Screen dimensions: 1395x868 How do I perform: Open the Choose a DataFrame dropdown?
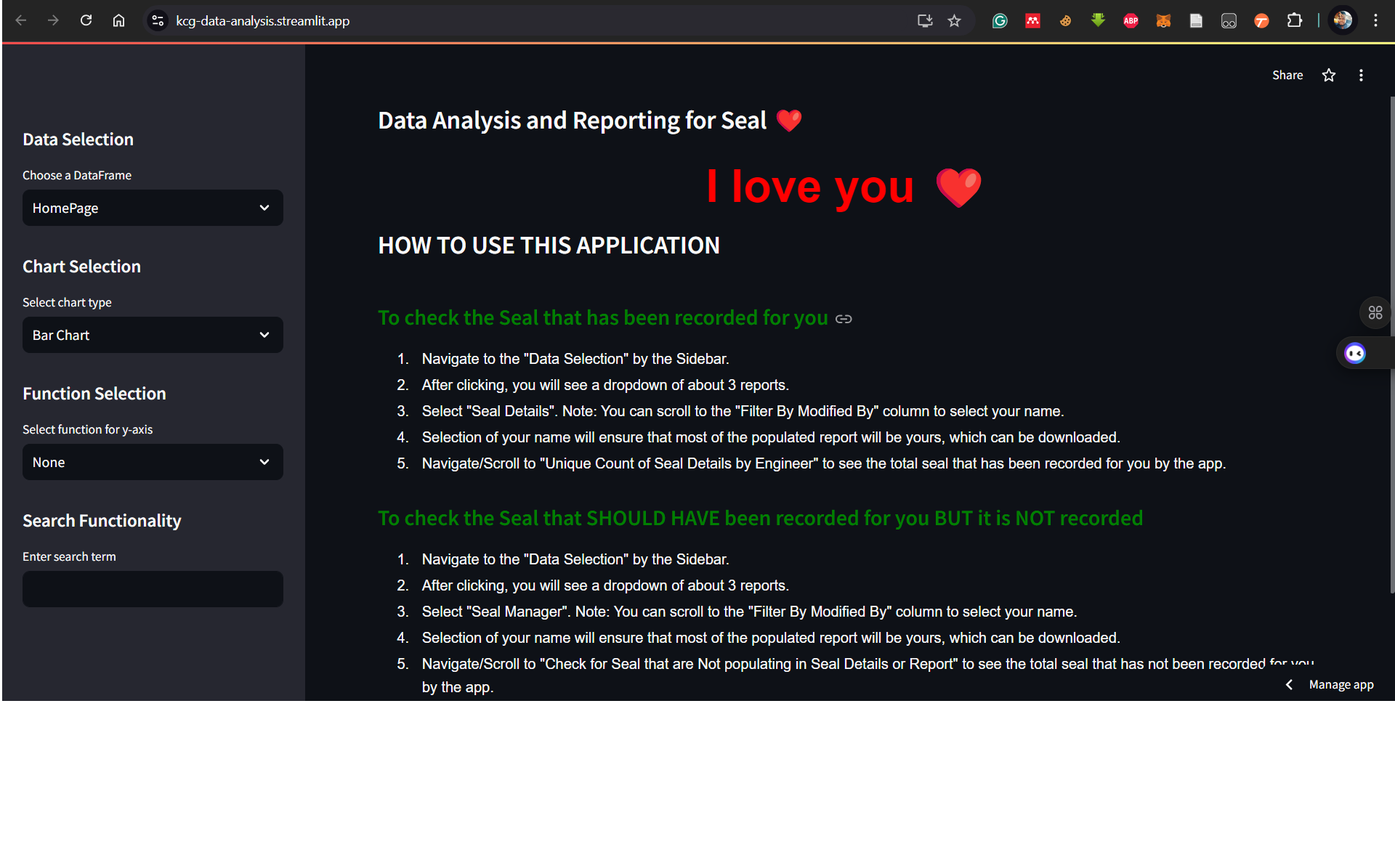(x=153, y=208)
